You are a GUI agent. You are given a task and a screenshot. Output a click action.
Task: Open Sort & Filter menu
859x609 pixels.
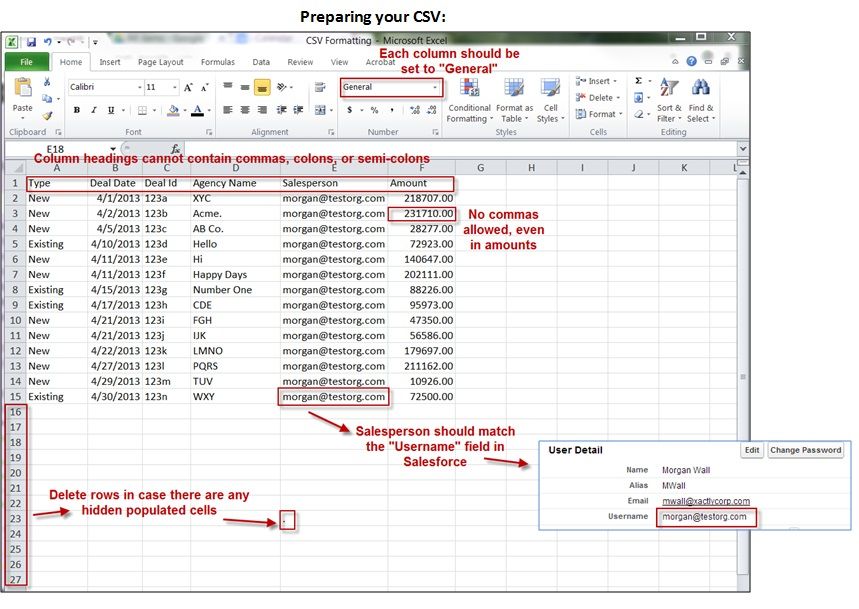pyautogui.click(x=669, y=100)
